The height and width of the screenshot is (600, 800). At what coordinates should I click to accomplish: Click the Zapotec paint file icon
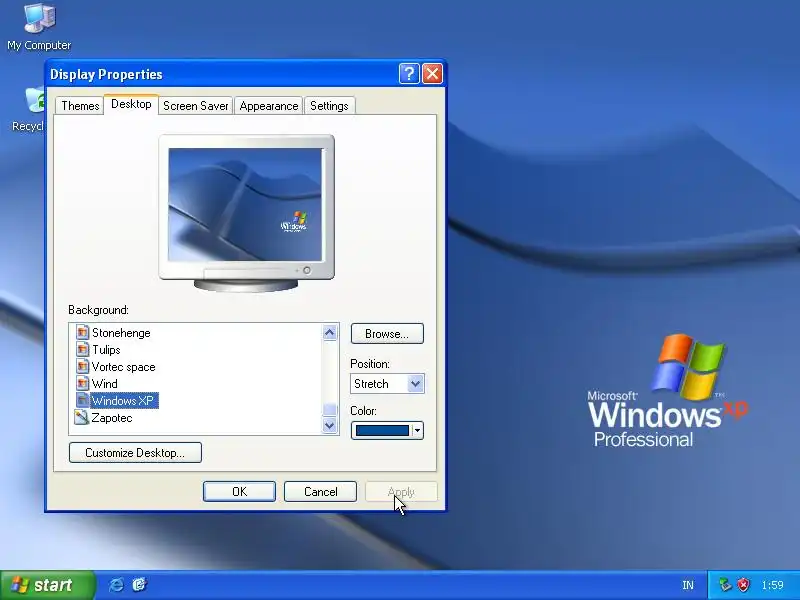coord(82,417)
